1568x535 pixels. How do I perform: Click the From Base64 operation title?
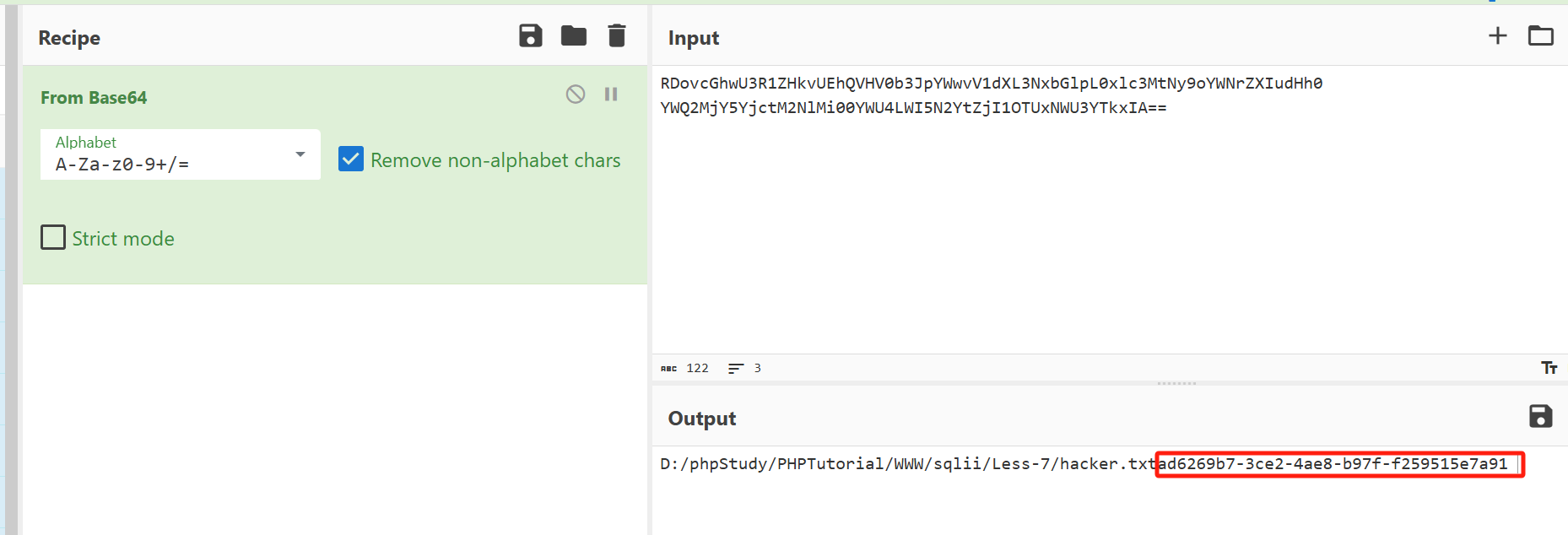(x=94, y=98)
